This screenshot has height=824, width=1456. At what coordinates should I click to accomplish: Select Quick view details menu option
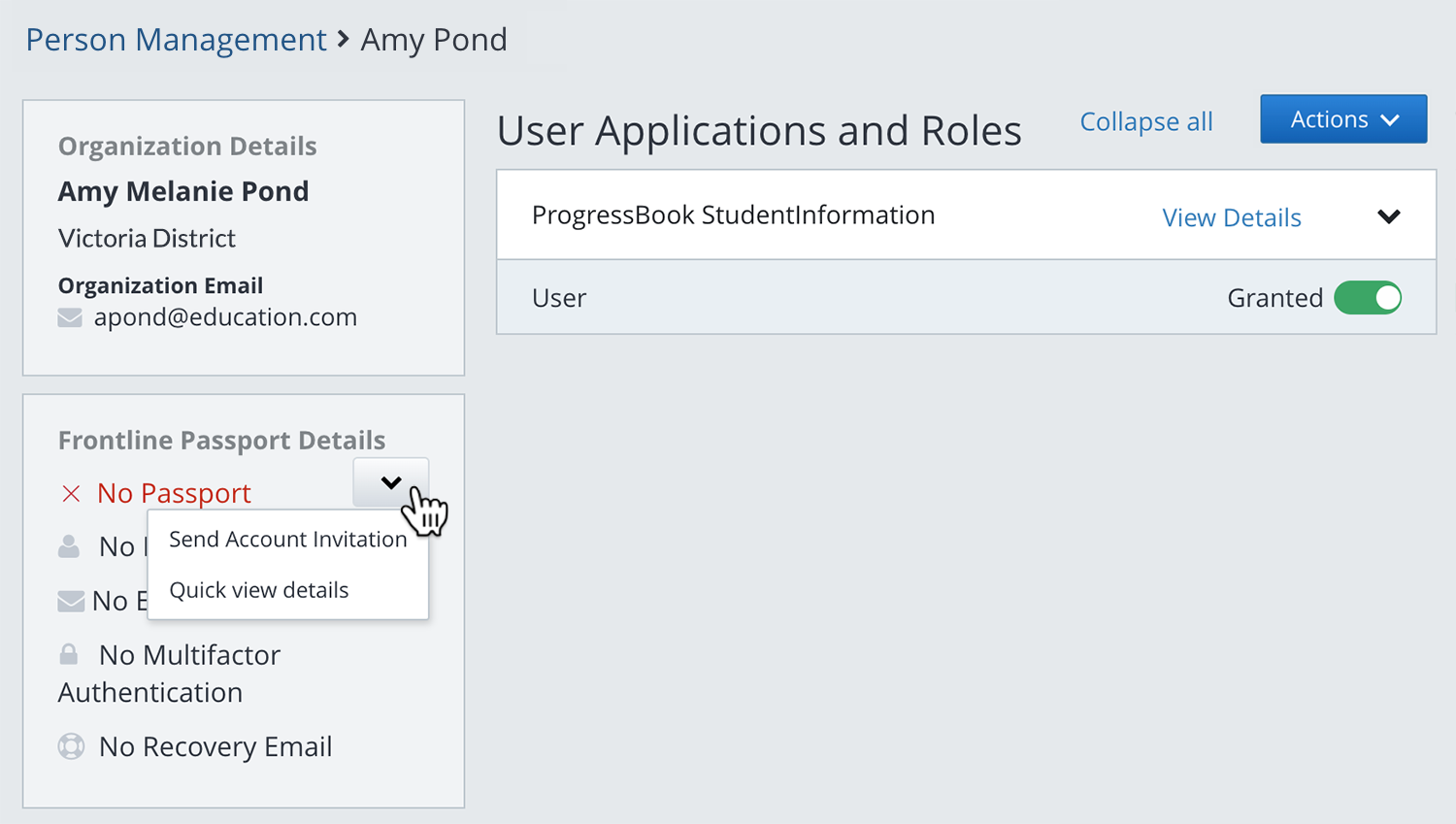coord(259,590)
